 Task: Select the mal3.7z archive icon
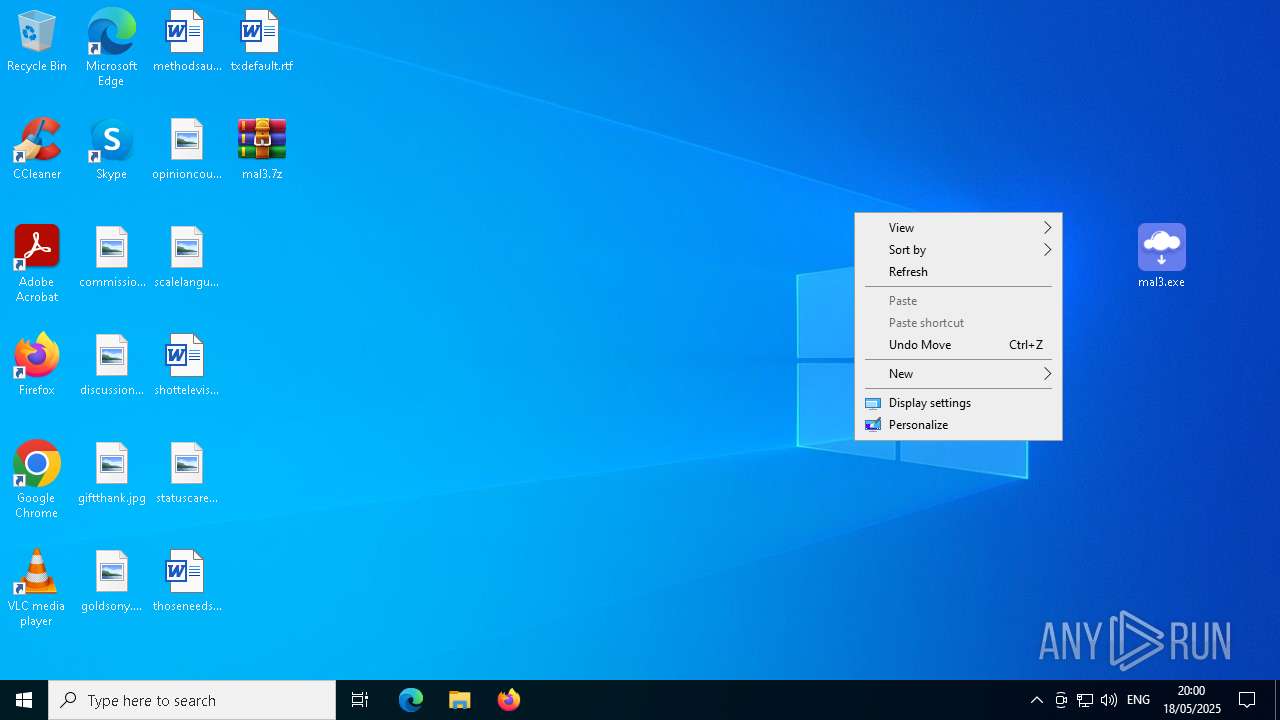pyautogui.click(x=261, y=150)
